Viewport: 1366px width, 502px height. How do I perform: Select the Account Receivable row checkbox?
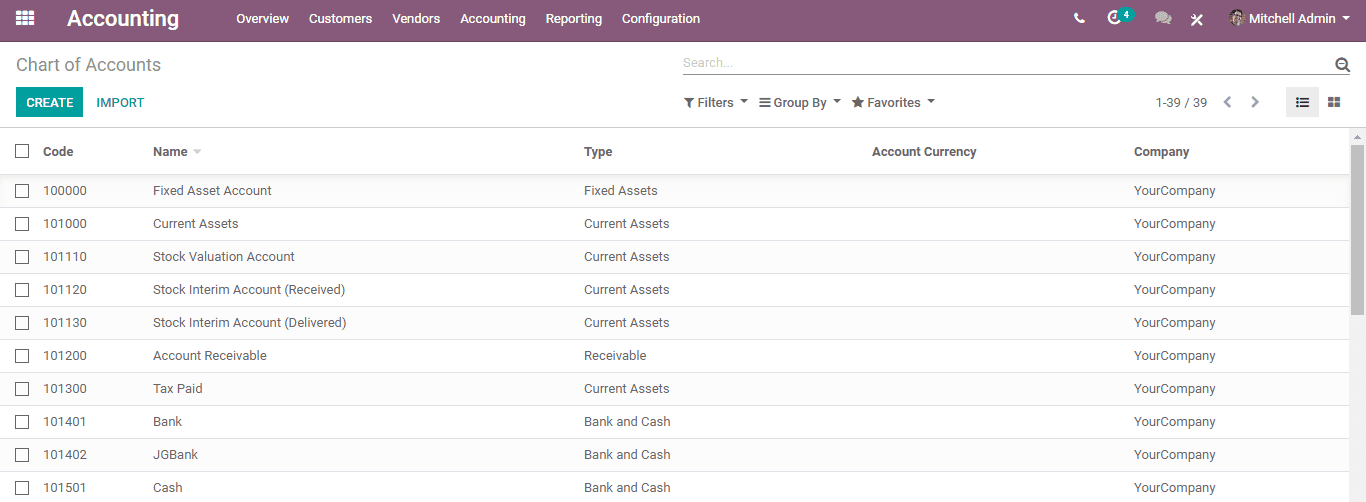[x=22, y=356]
